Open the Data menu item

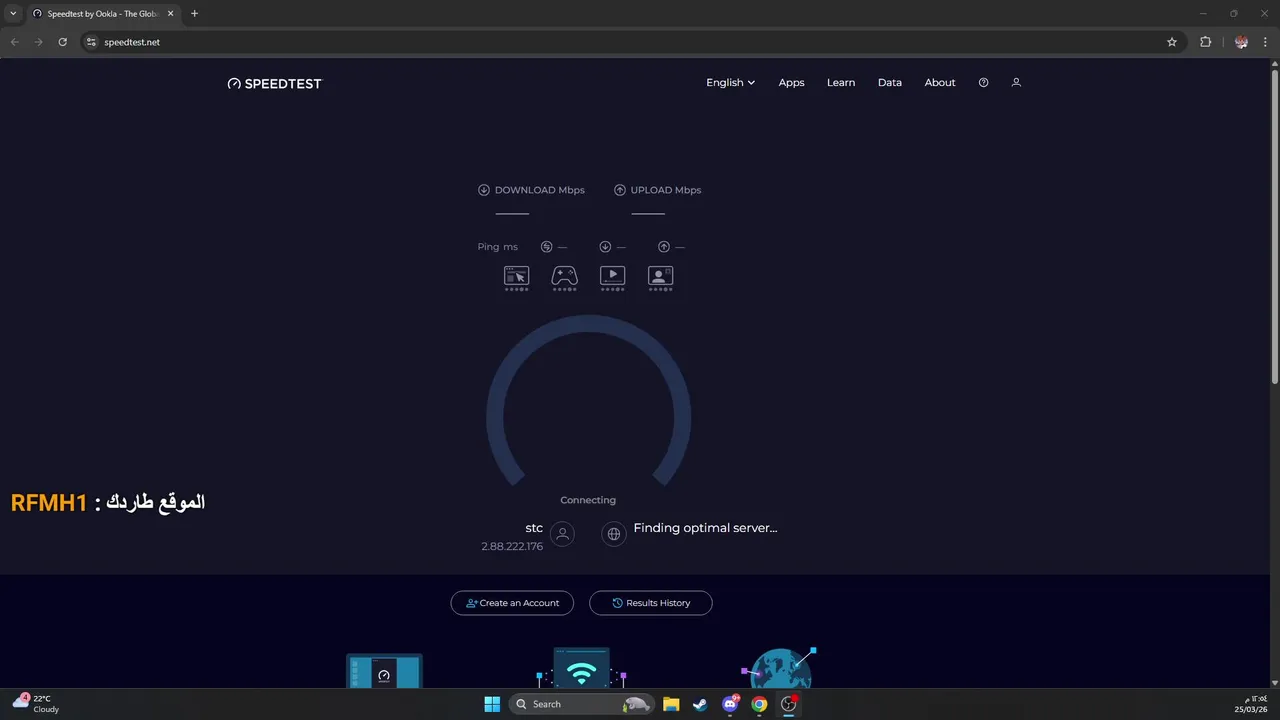(890, 83)
